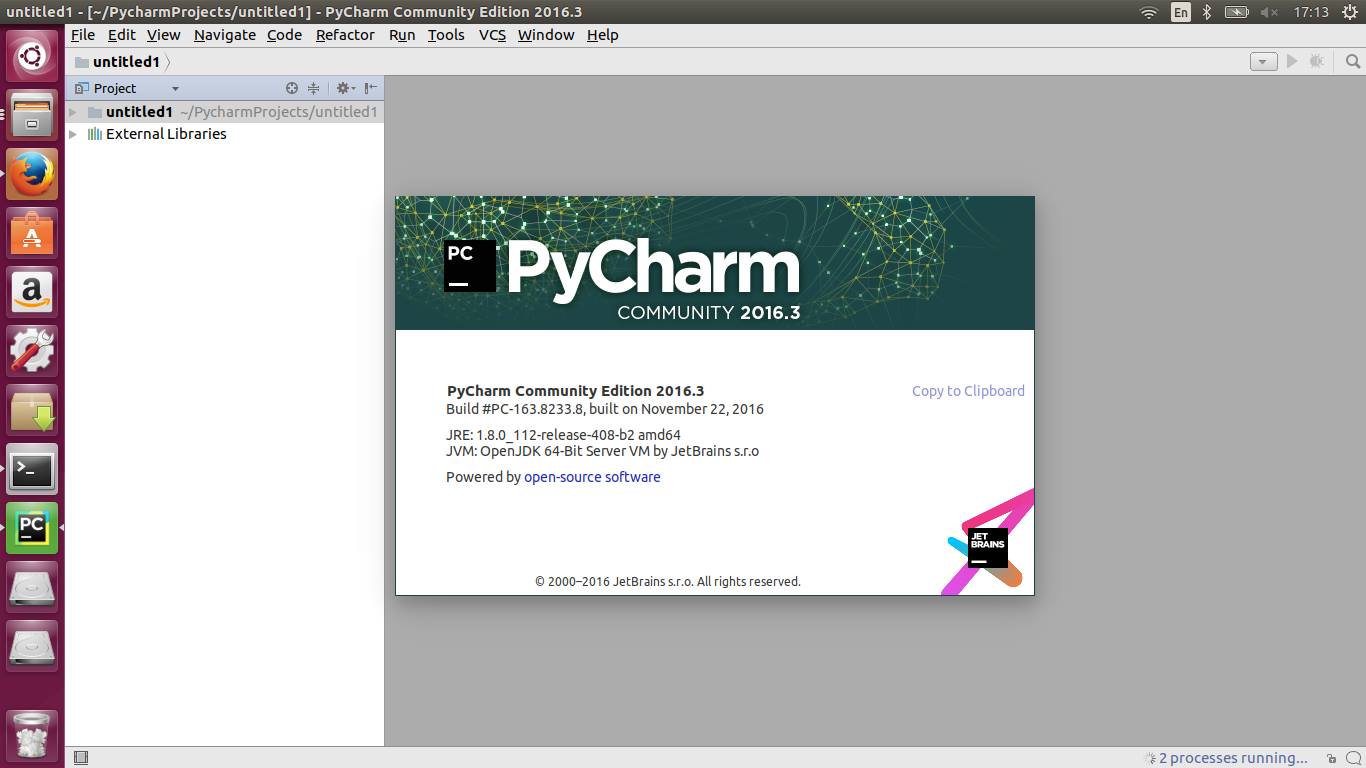Open the En keyboard layout indicator

click(1181, 12)
